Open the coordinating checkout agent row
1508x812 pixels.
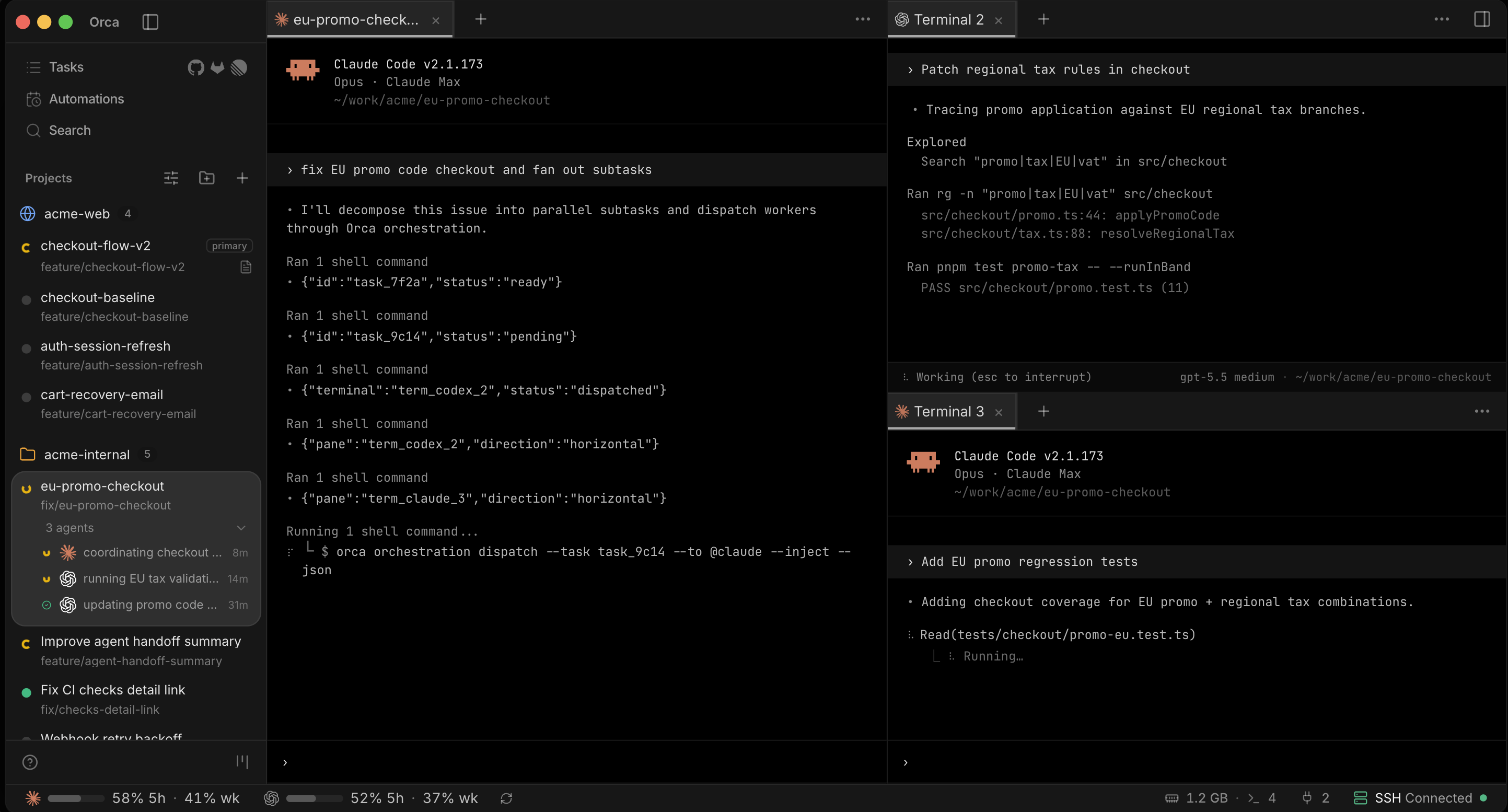coord(145,552)
